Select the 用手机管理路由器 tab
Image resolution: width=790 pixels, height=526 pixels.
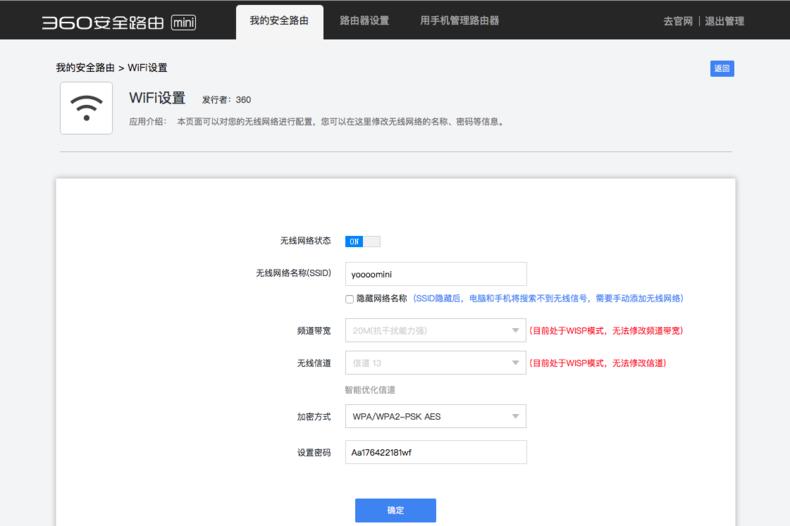click(x=459, y=21)
